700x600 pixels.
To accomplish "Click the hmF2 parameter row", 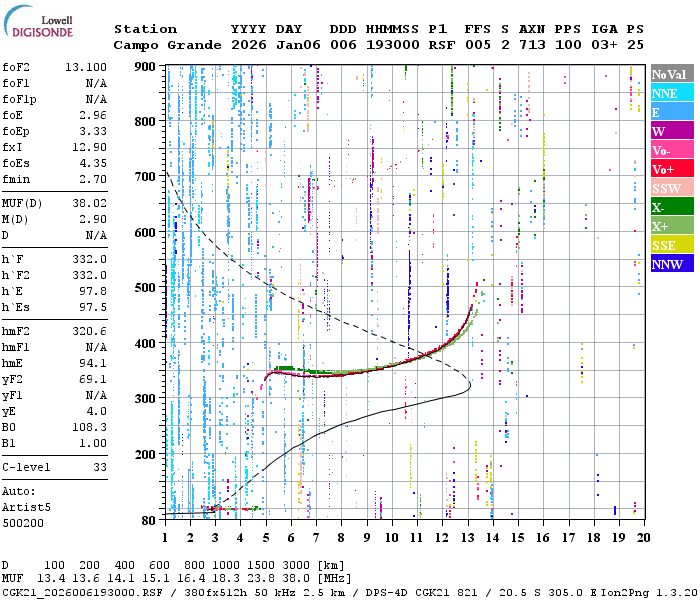I will 55,331.
